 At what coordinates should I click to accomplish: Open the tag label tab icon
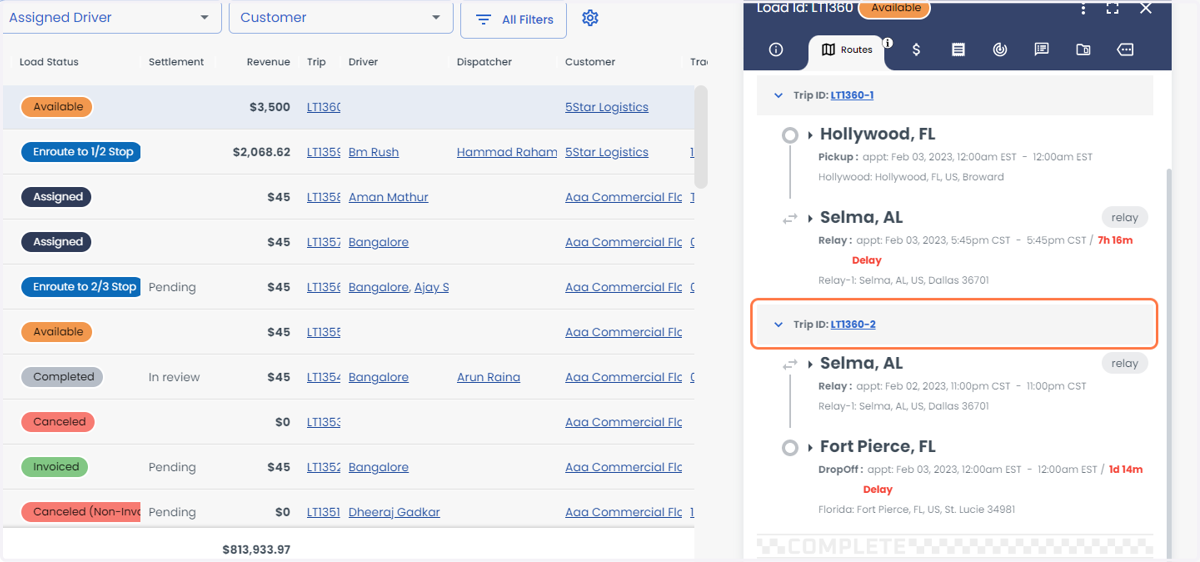(x=1125, y=49)
